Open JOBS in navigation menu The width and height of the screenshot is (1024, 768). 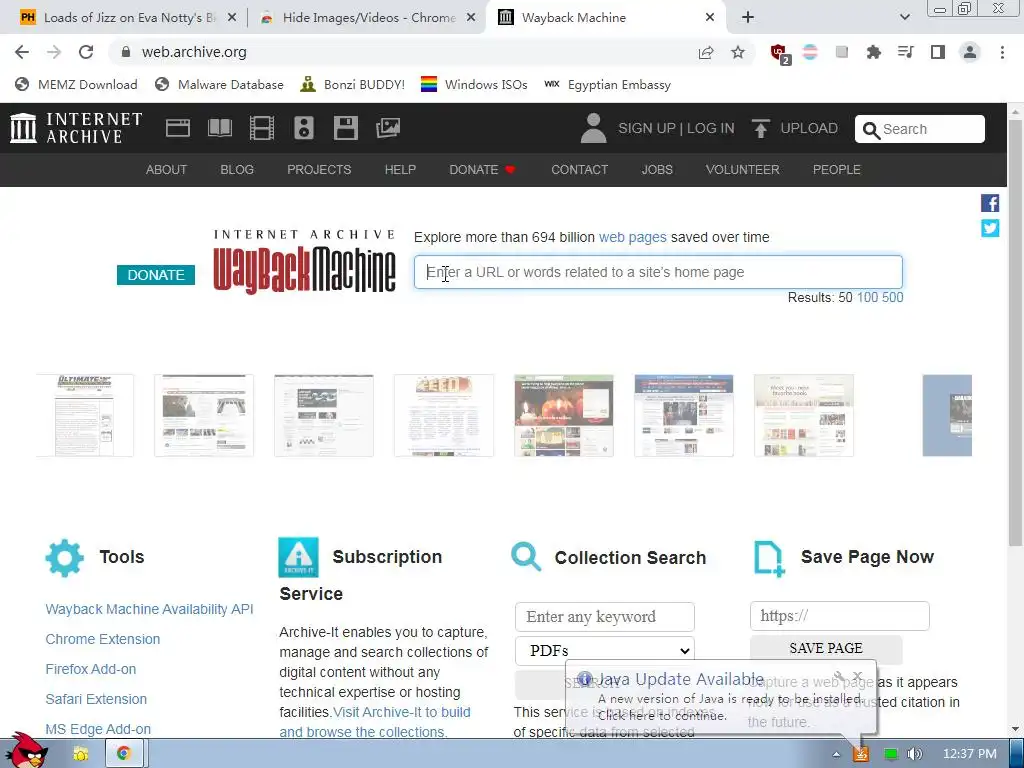coord(657,170)
